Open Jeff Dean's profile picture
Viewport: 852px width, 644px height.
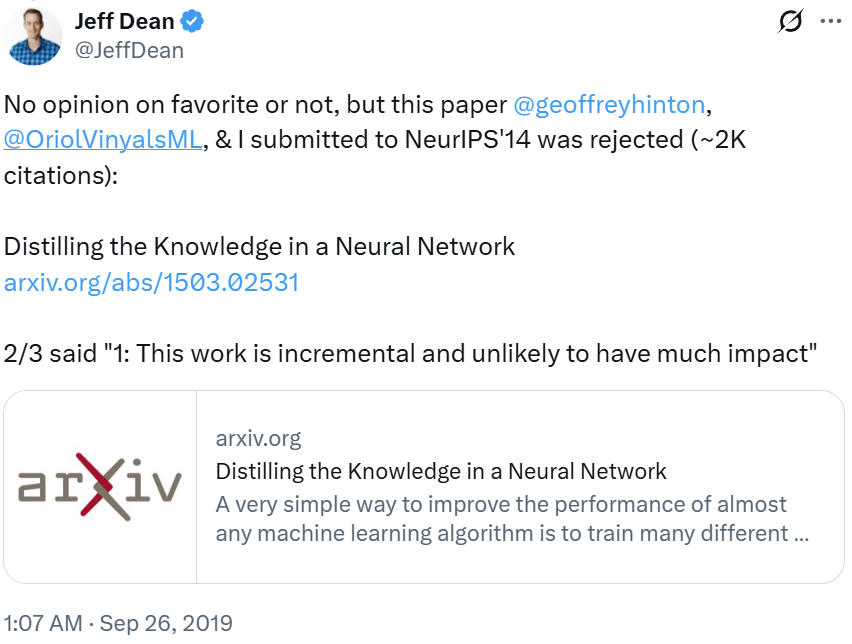point(33,36)
